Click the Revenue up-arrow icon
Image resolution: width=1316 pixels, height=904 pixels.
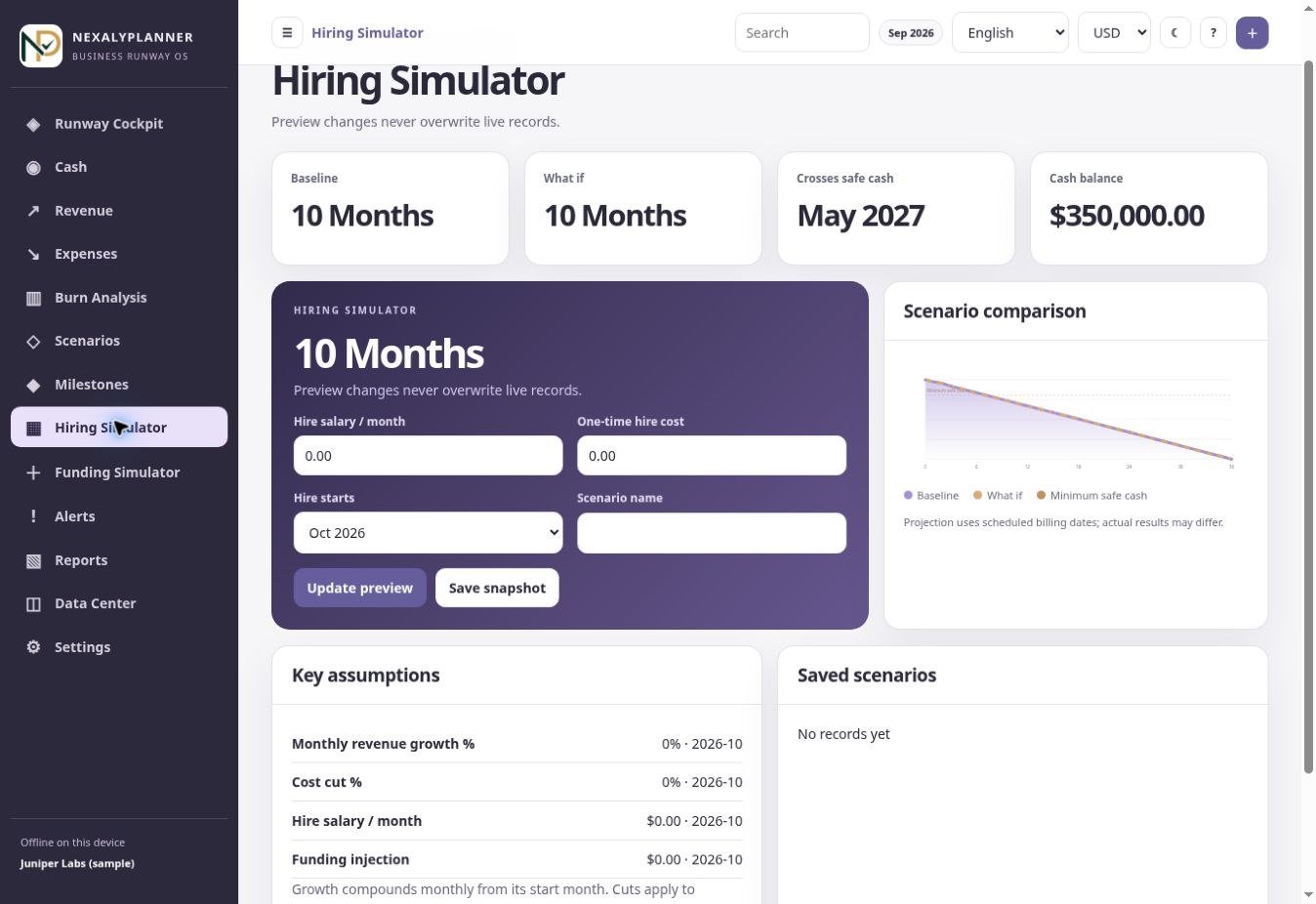click(x=33, y=211)
